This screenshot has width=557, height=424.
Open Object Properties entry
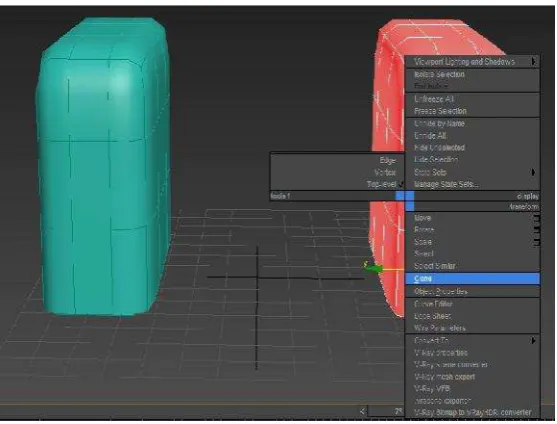tap(441, 292)
